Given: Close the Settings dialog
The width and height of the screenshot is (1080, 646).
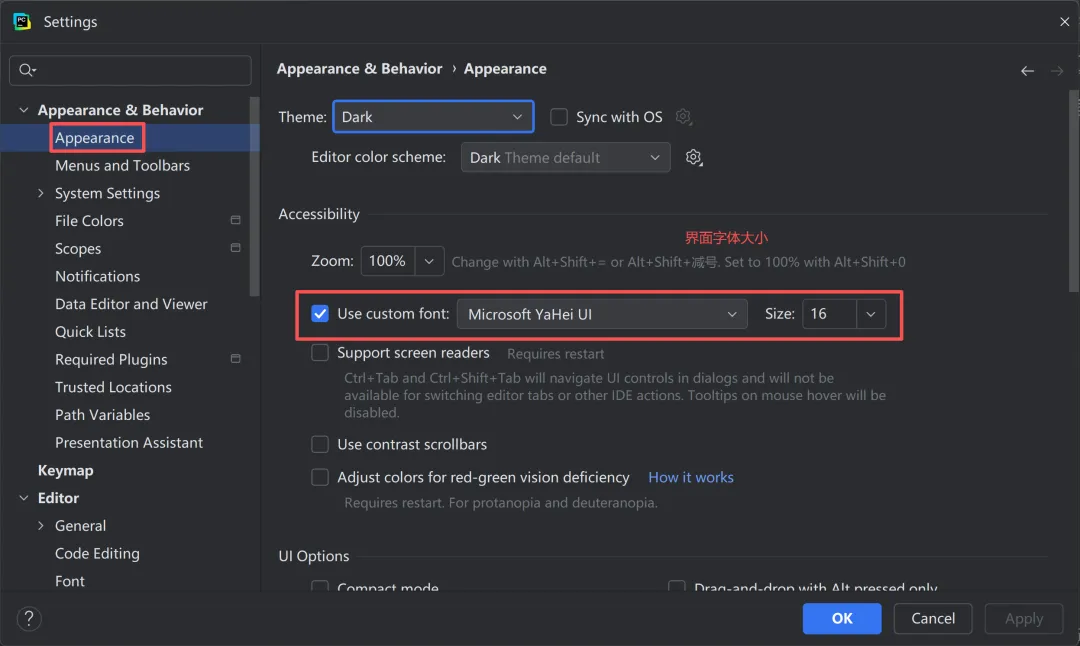Looking at the screenshot, I should point(1064,22).
